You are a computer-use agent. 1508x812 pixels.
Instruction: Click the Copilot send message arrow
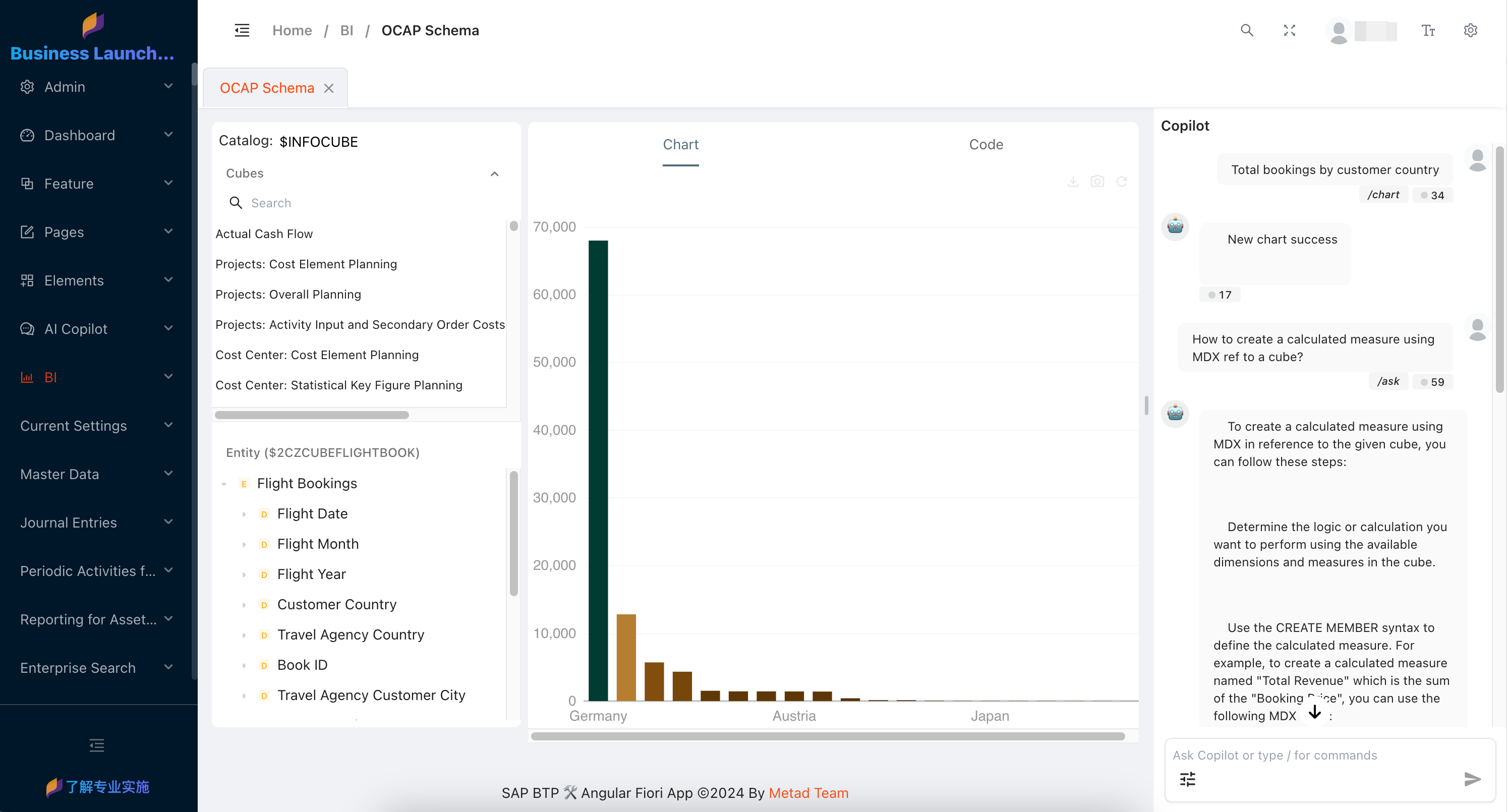point(1472,779)
